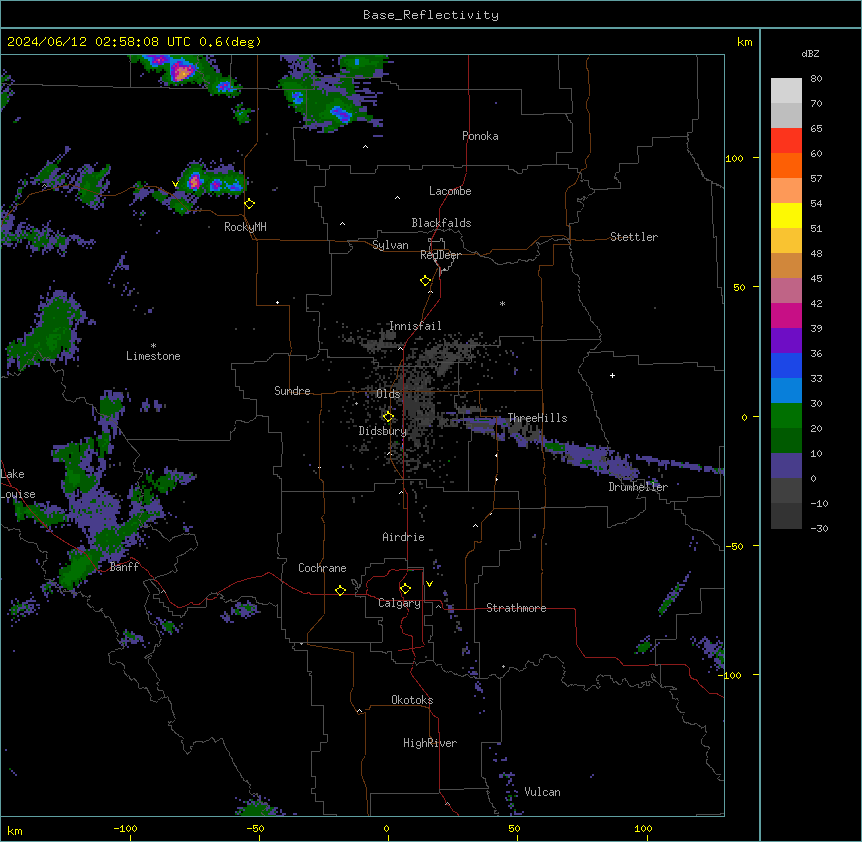Screen dimensions: 862x842
Task: Click the blue 33–36 dBZ legend swatch
Action: pos(786,365)
